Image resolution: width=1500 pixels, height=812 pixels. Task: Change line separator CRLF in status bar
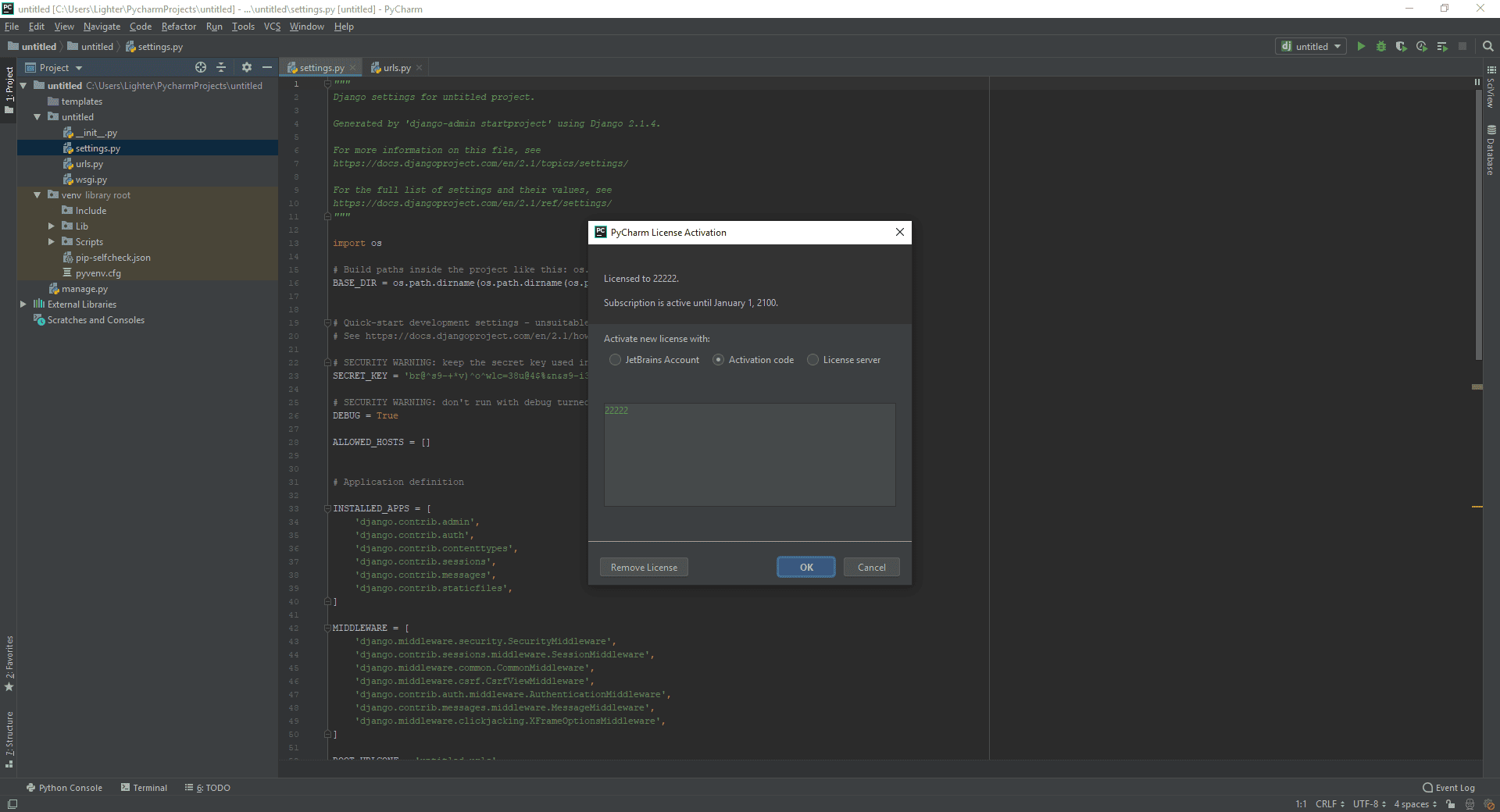point(1330,804)
